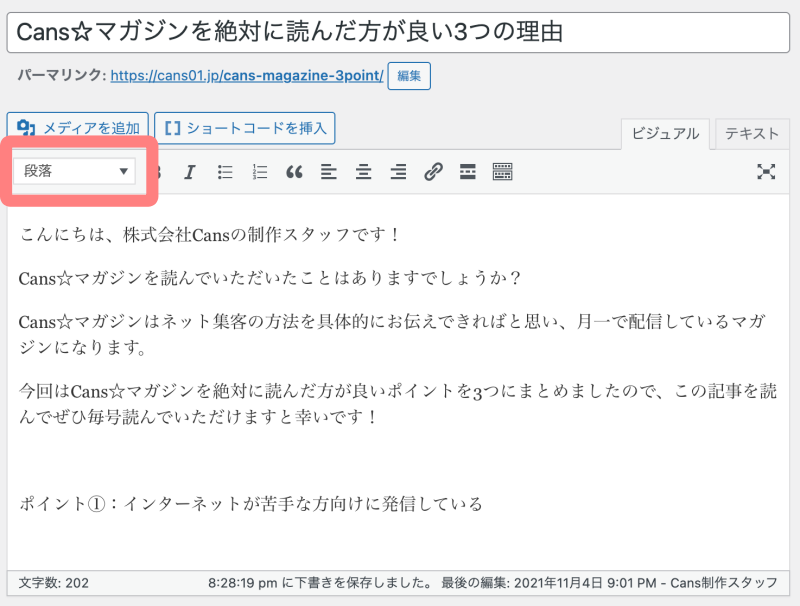The width and height of the screenshot is (800, 606).
Task: Align text to the right
Action: click(x=398, y=172)
